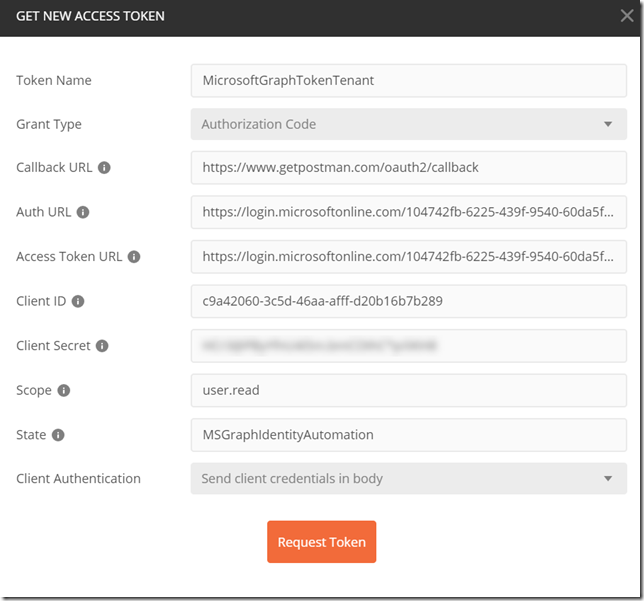Click the Access Token URL input field

pyautogui.click(x=409, y=257)
